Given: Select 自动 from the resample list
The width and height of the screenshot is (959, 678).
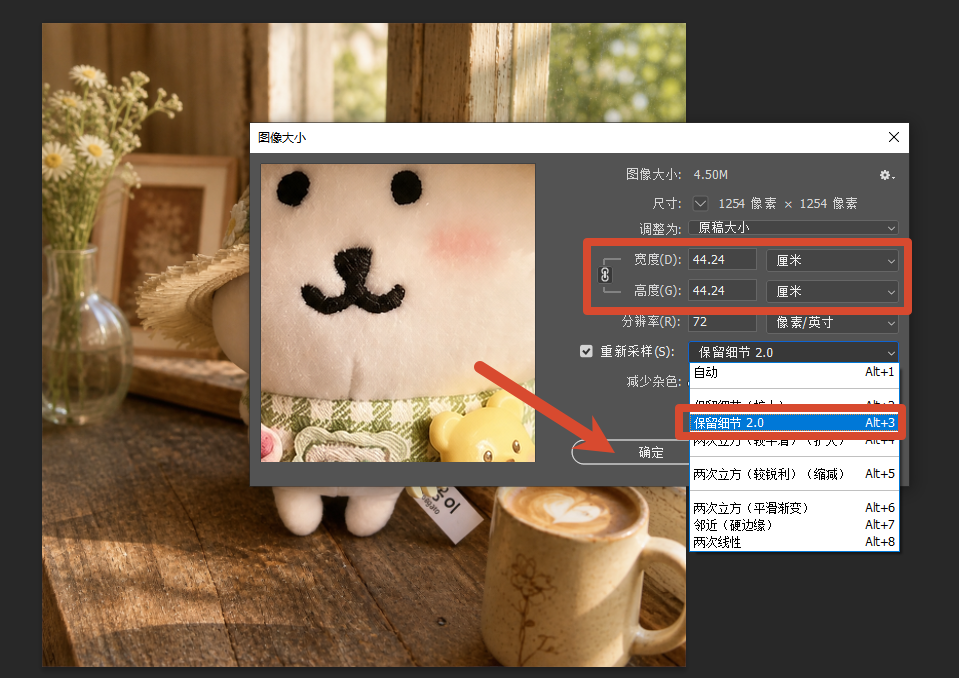Looking at the screenshot, I should pyautogui.click(x=794, y=372).
